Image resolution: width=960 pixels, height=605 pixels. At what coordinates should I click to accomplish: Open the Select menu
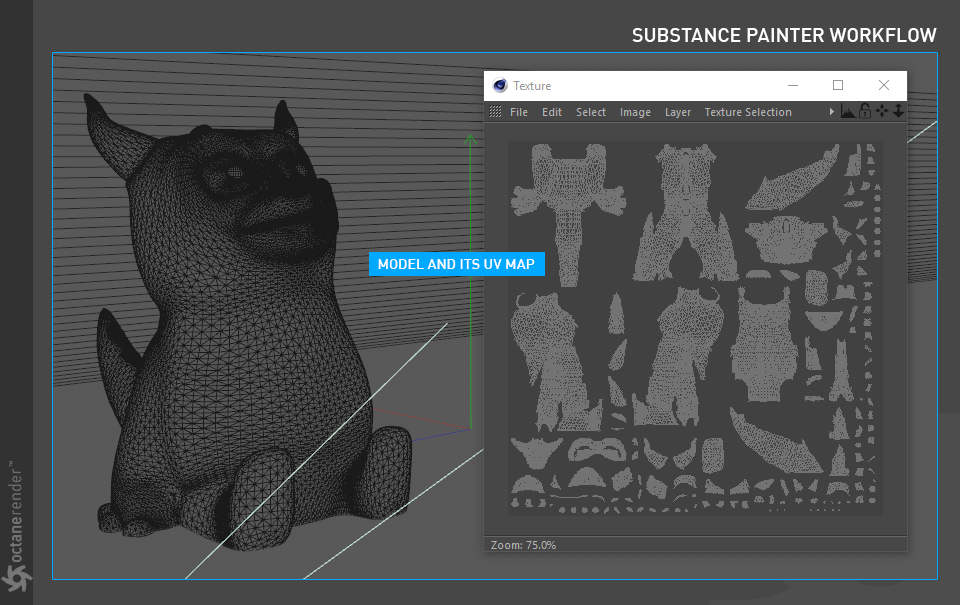click(x=591, y=112)
